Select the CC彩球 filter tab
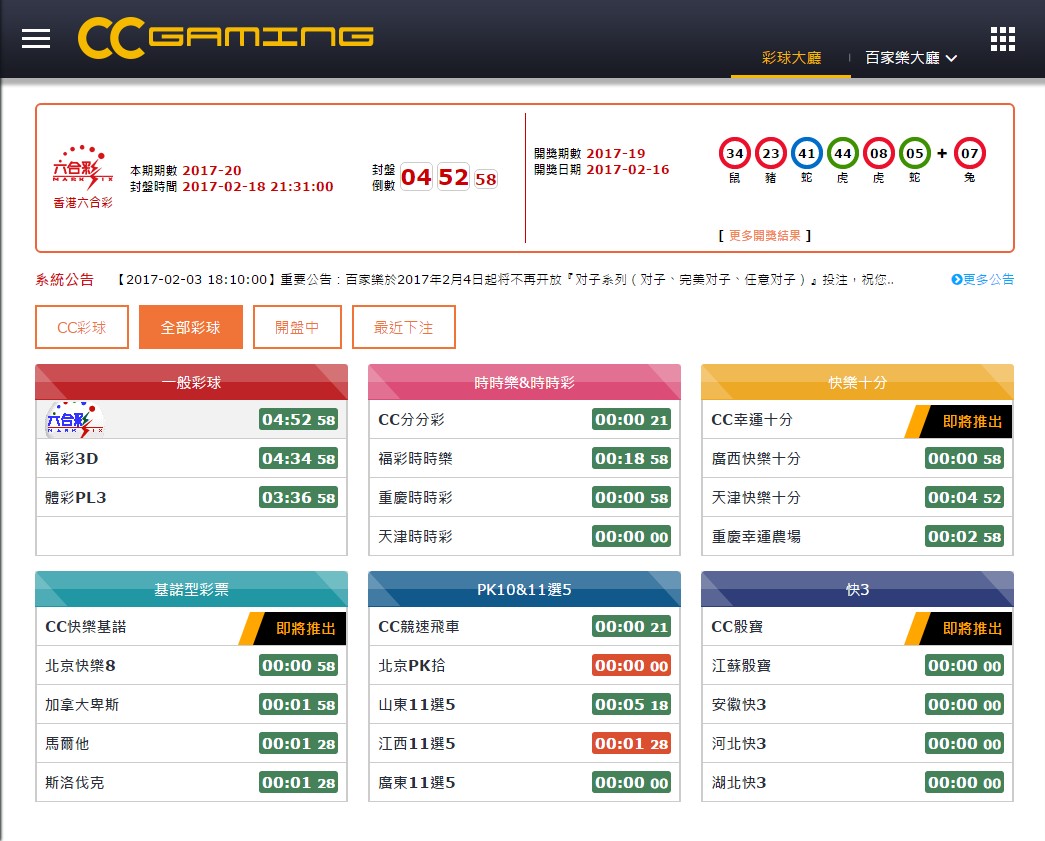Viewport: 1045px width, 841px height. click(x=82, y=327)
